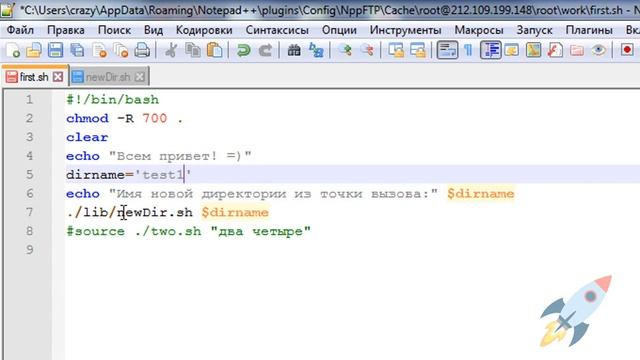Click the '#source ./two.sh' comment line

click(x=189, y=231)
